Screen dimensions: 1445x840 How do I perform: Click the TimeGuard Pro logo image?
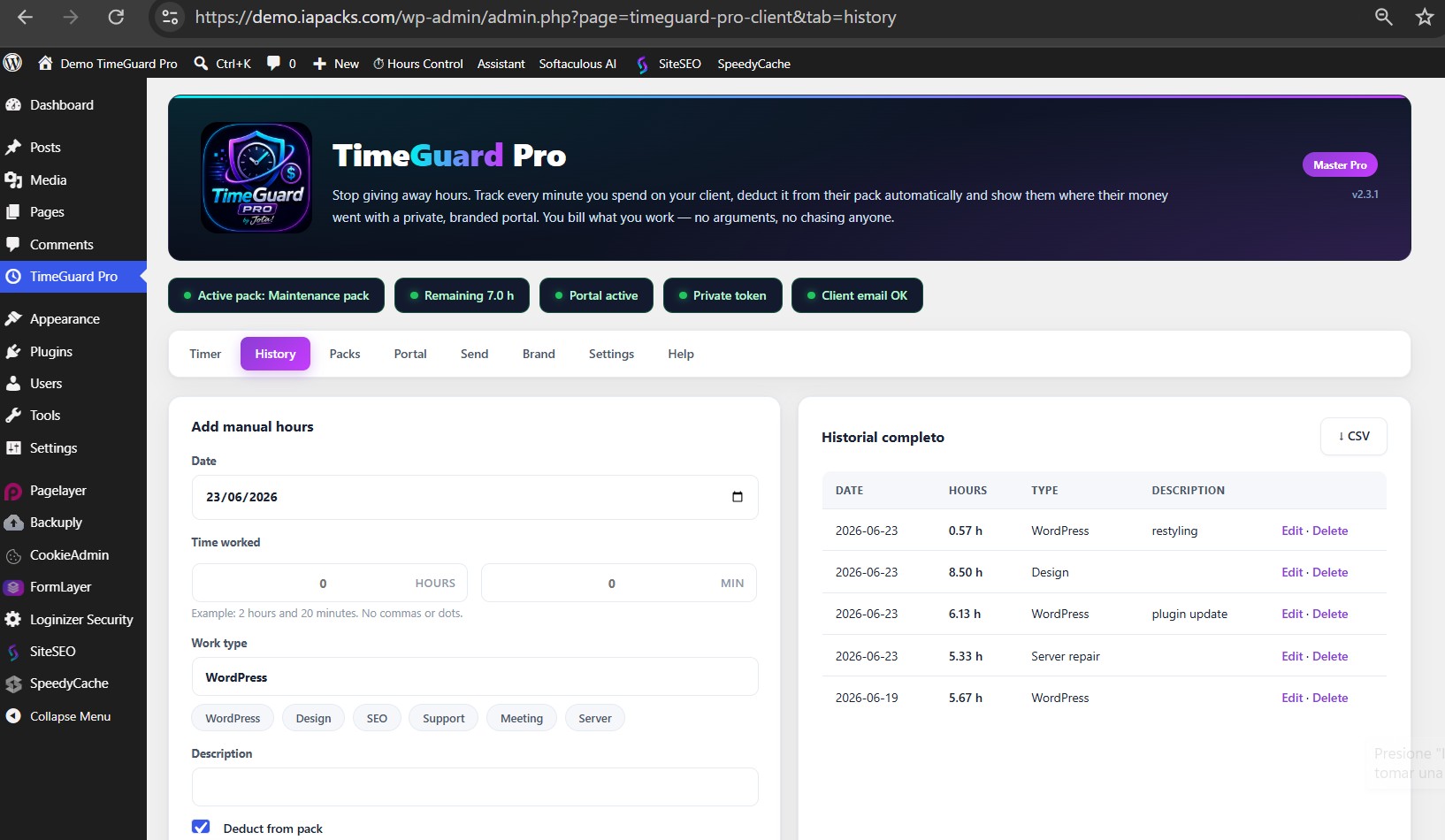tap(256, 178)
